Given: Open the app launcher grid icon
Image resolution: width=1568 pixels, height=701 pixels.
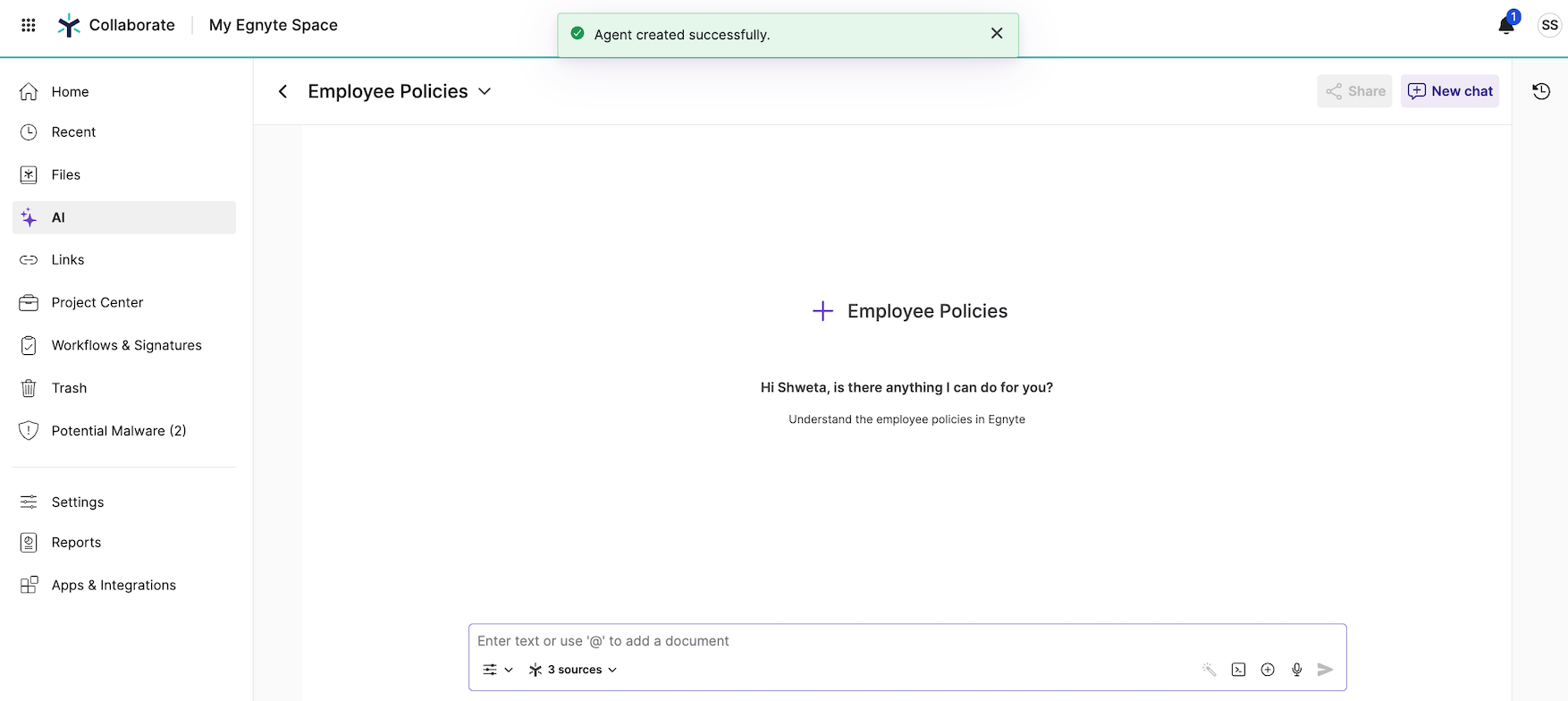Looking at the screenshot, I should (29, 25).
